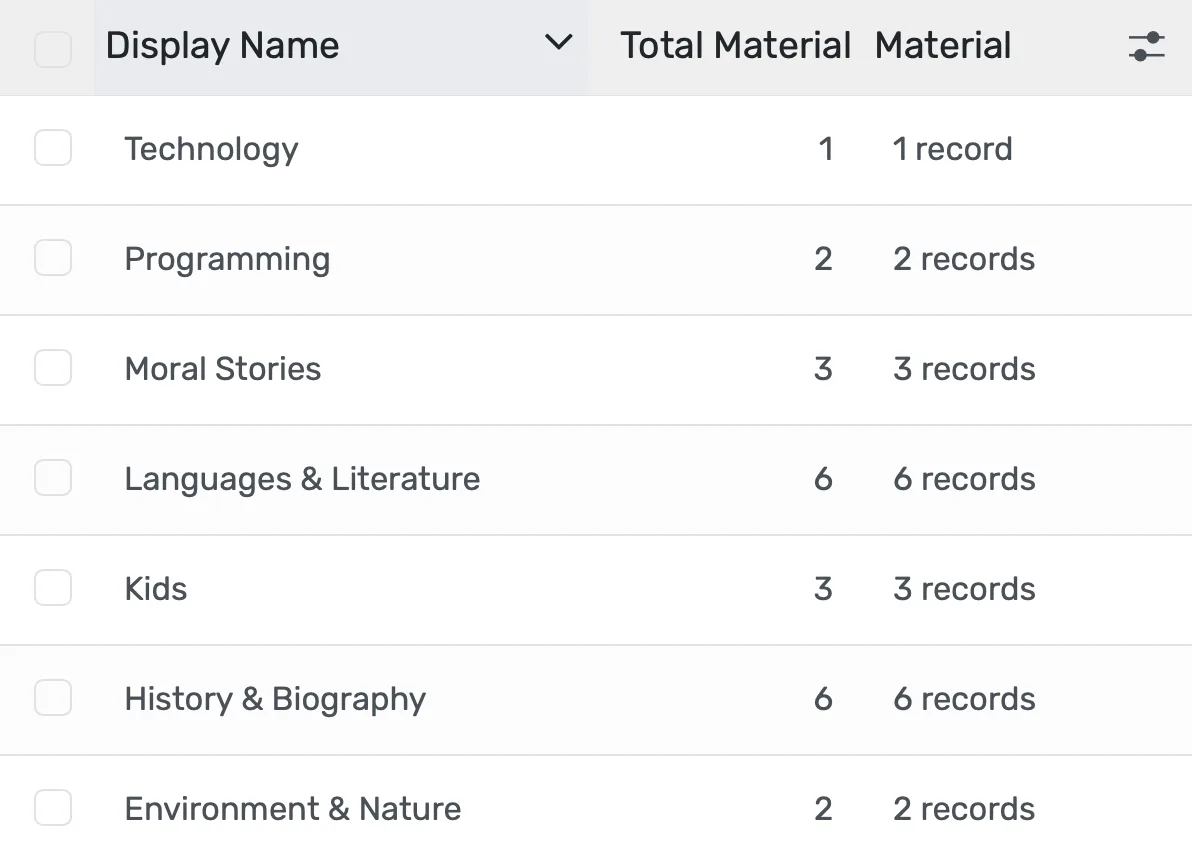Check the Languages & Literature row checkbox

(52, 478)
